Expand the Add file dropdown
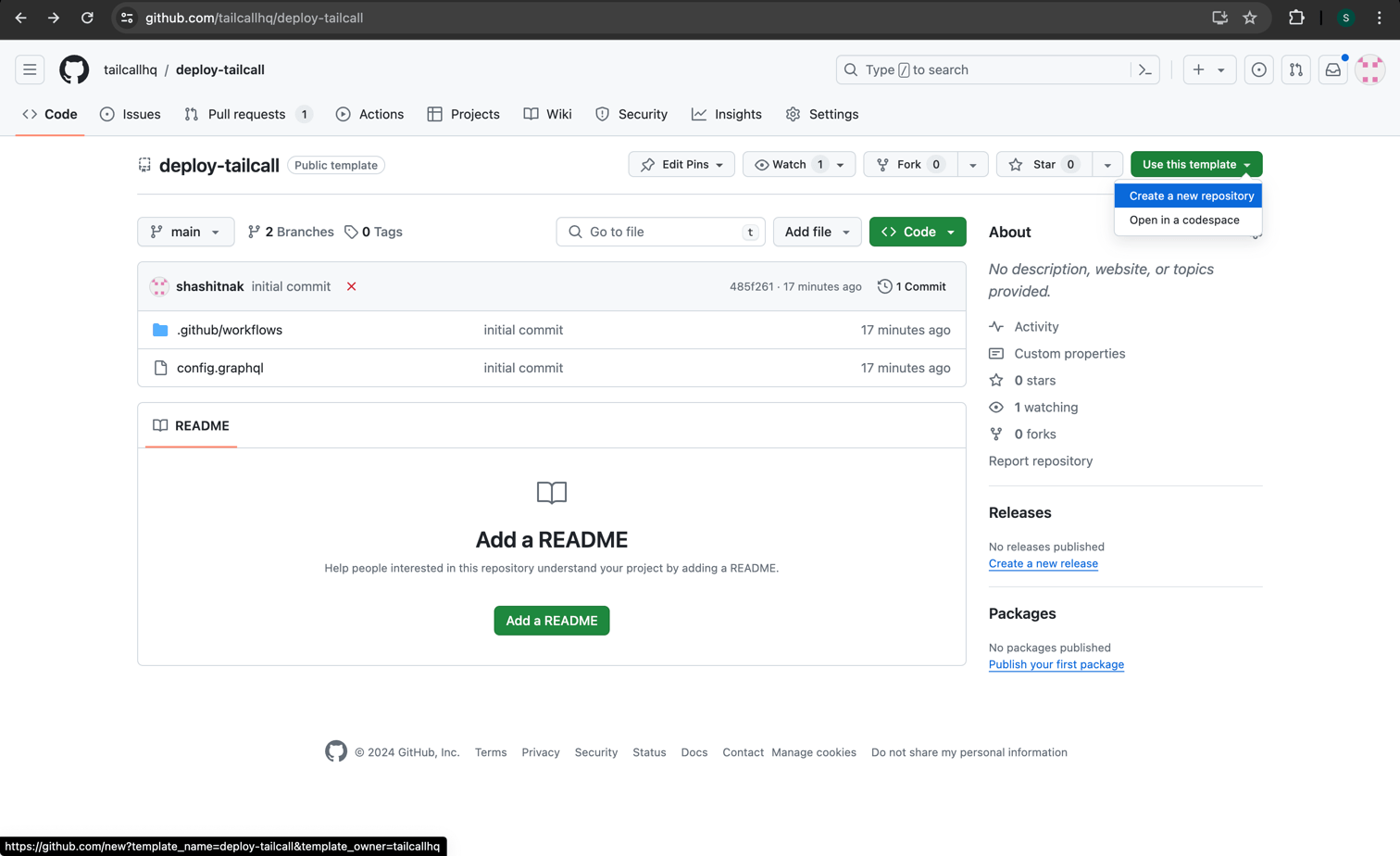The height and width of the screenshot is (856, 1400). pos(817,232)
